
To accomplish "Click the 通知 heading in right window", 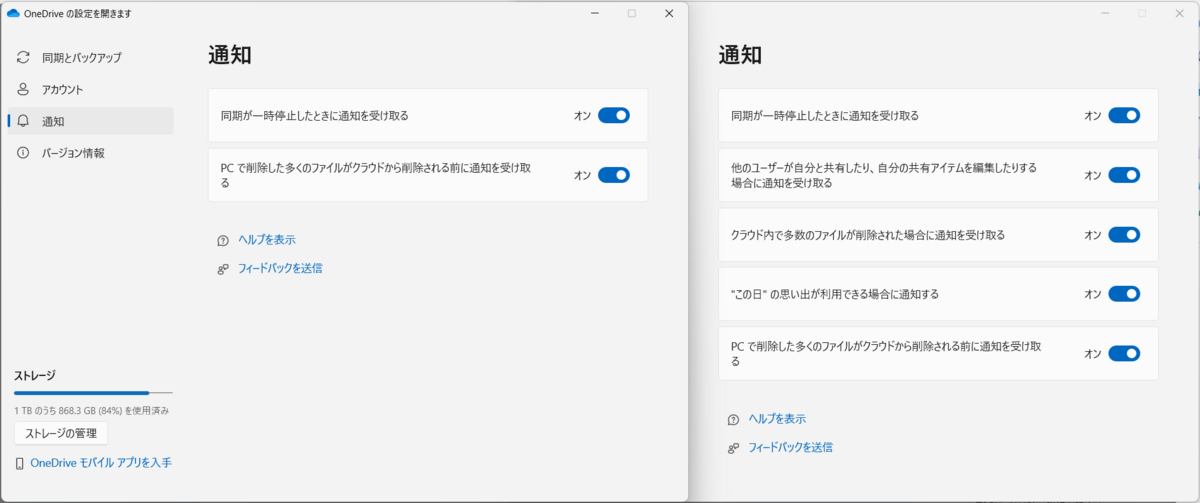I will point(740,55).
